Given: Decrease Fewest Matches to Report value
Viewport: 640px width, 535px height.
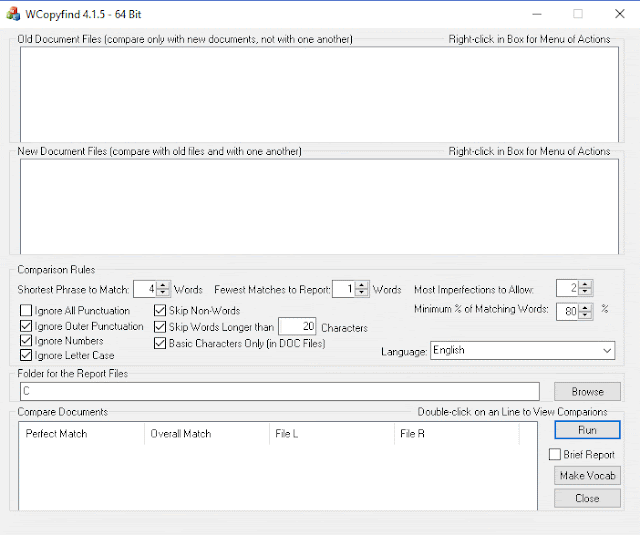Looking at the screenshot, I should (362, 292).
